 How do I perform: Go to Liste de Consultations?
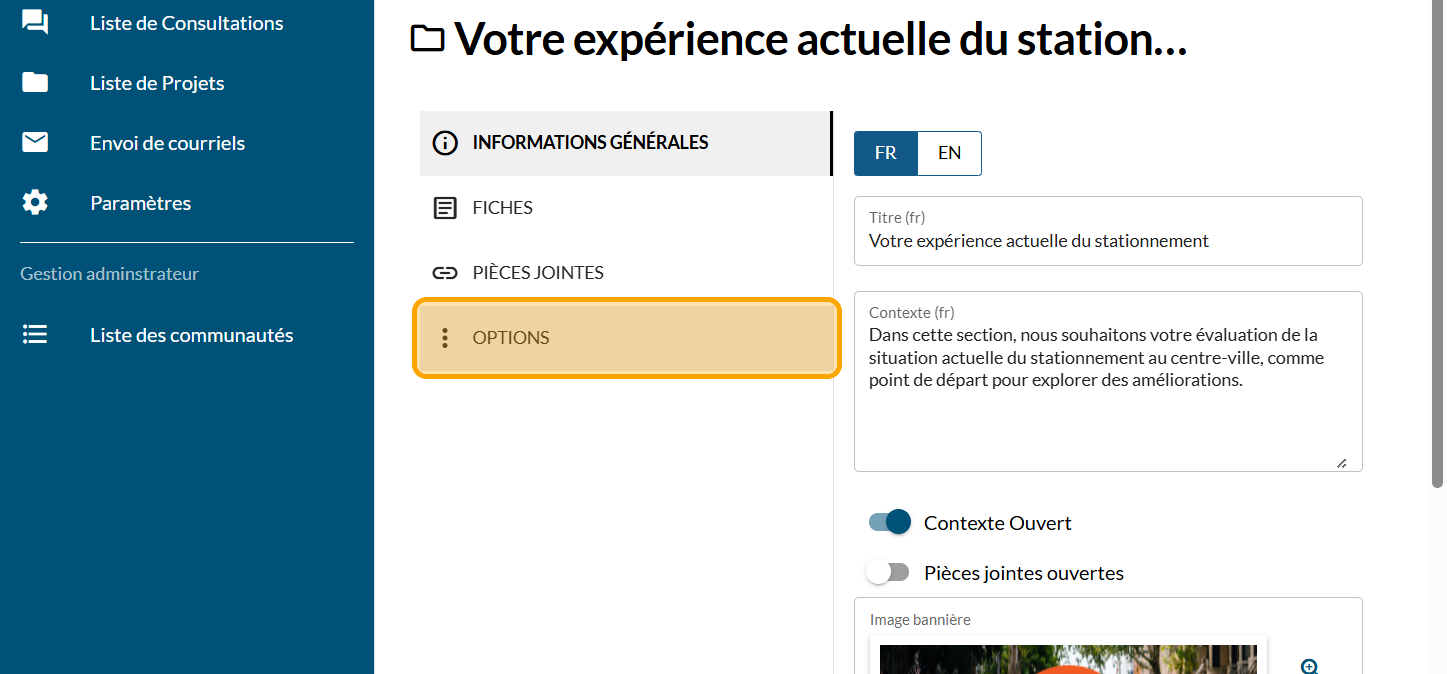tap(186, 23)
